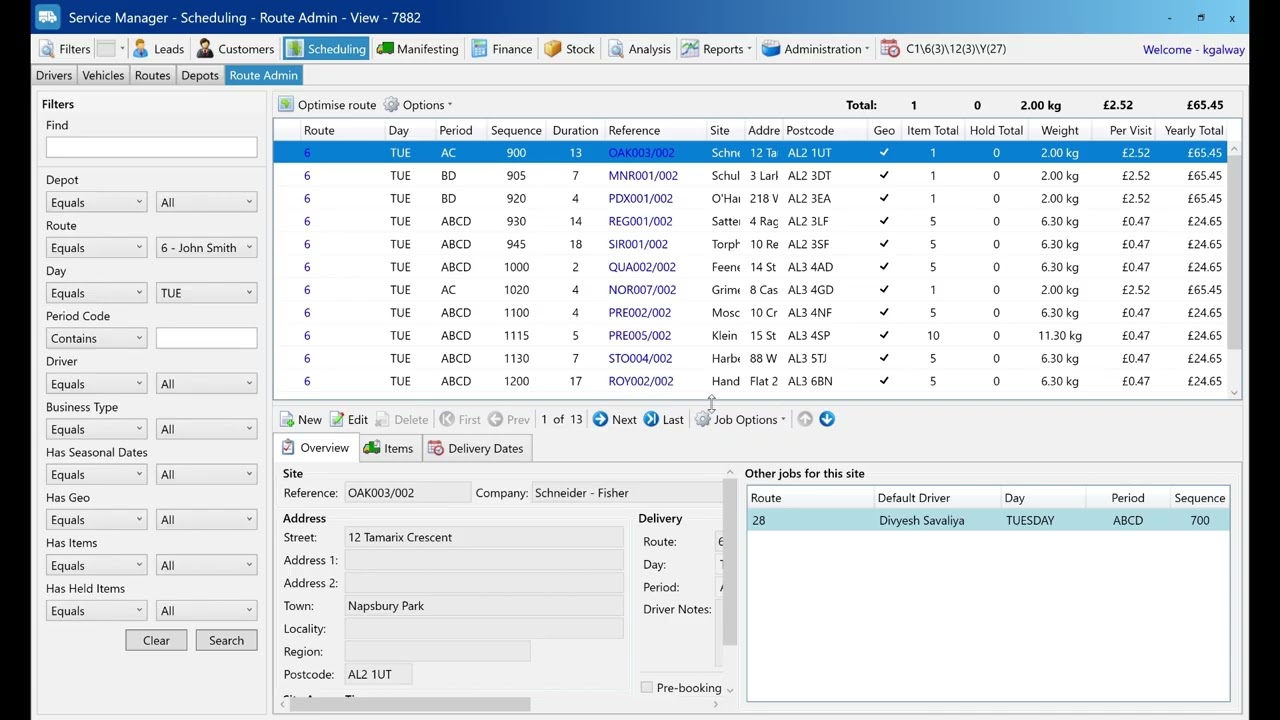
Task: Click the Find text field
Action: [x=151, y=148]
